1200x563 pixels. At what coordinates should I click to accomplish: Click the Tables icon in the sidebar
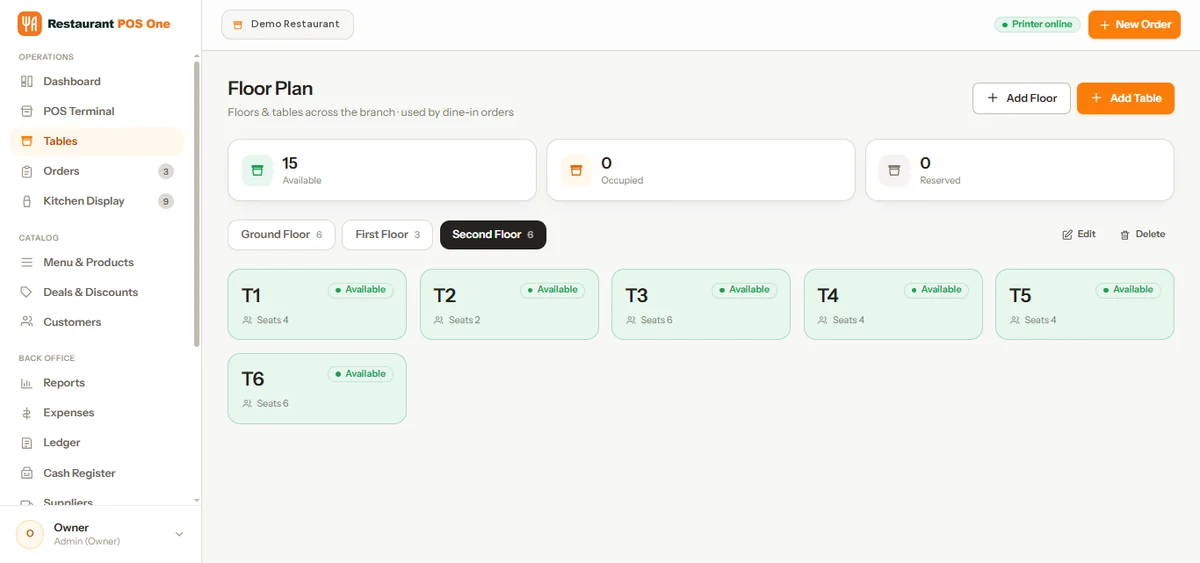pyautogui.click(x=27, y=141)
